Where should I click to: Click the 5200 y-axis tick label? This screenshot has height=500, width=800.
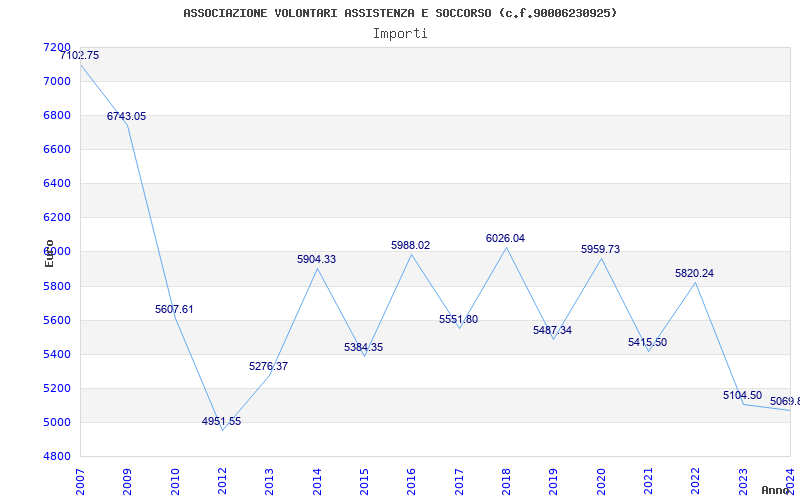pyautogui.click(x=57, y=388)
